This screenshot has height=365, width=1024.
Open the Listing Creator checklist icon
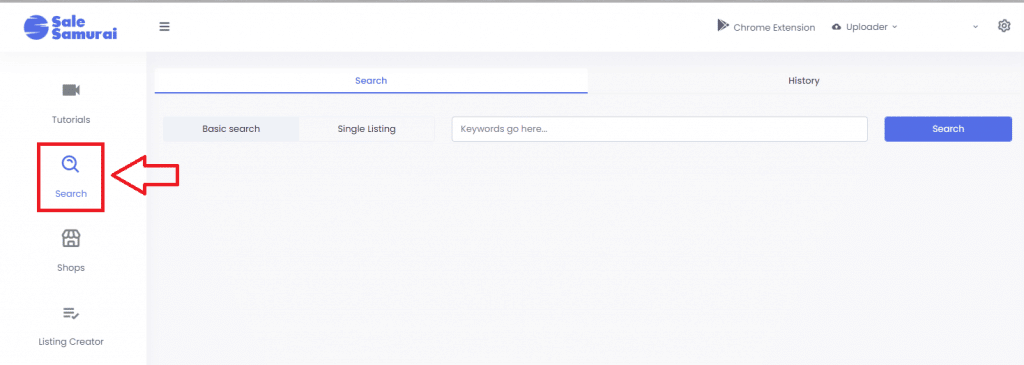(71, 313)
